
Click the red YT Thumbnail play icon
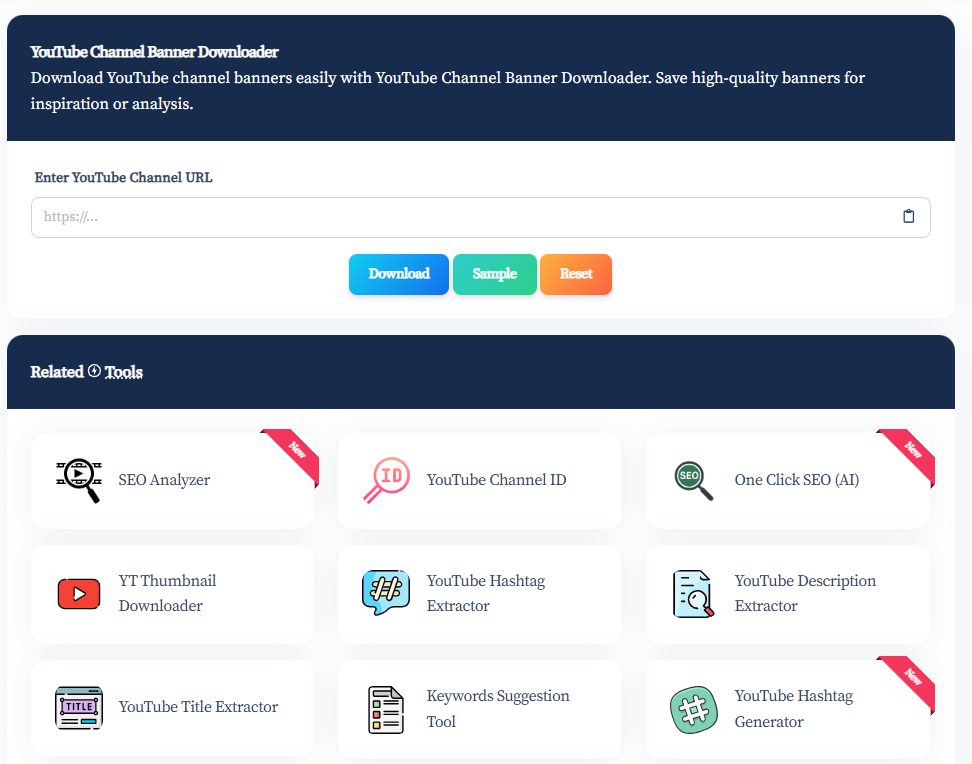78,594
